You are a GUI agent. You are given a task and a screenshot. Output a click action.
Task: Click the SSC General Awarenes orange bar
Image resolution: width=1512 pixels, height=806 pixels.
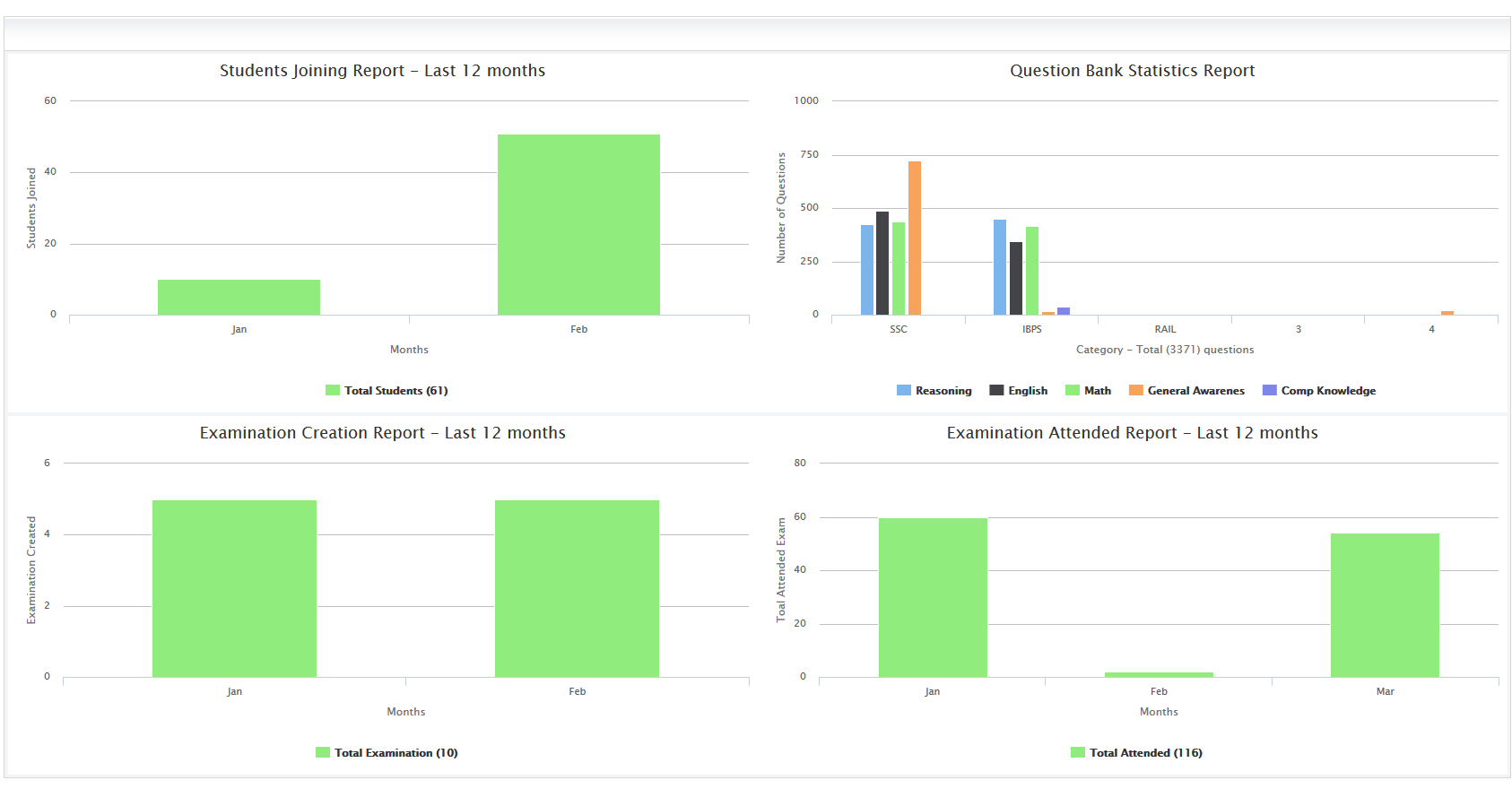point(915,238)
